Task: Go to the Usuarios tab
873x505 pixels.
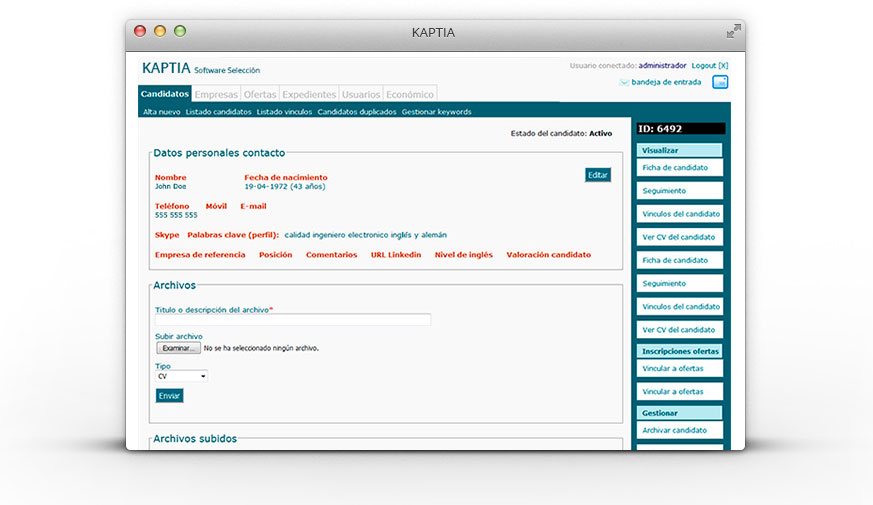Action: point(361,94)
